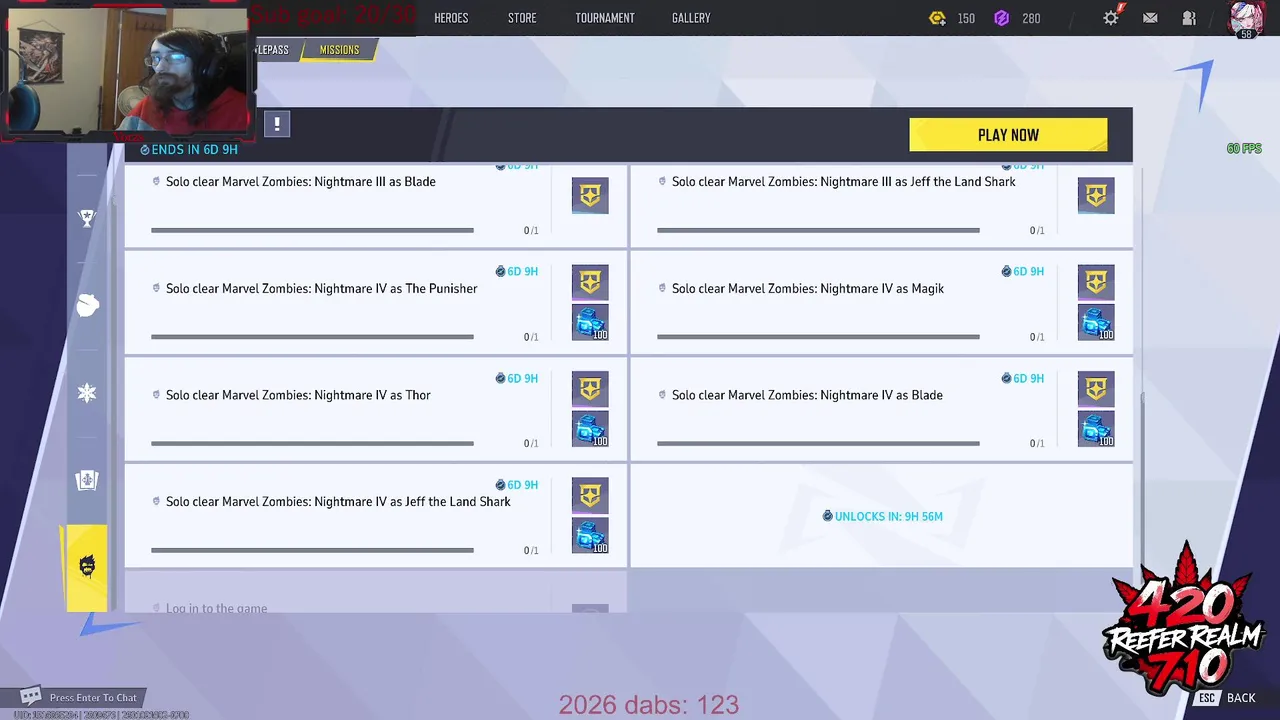
Task: Open the player avatar profile
Action: [x=1246, y=19]
